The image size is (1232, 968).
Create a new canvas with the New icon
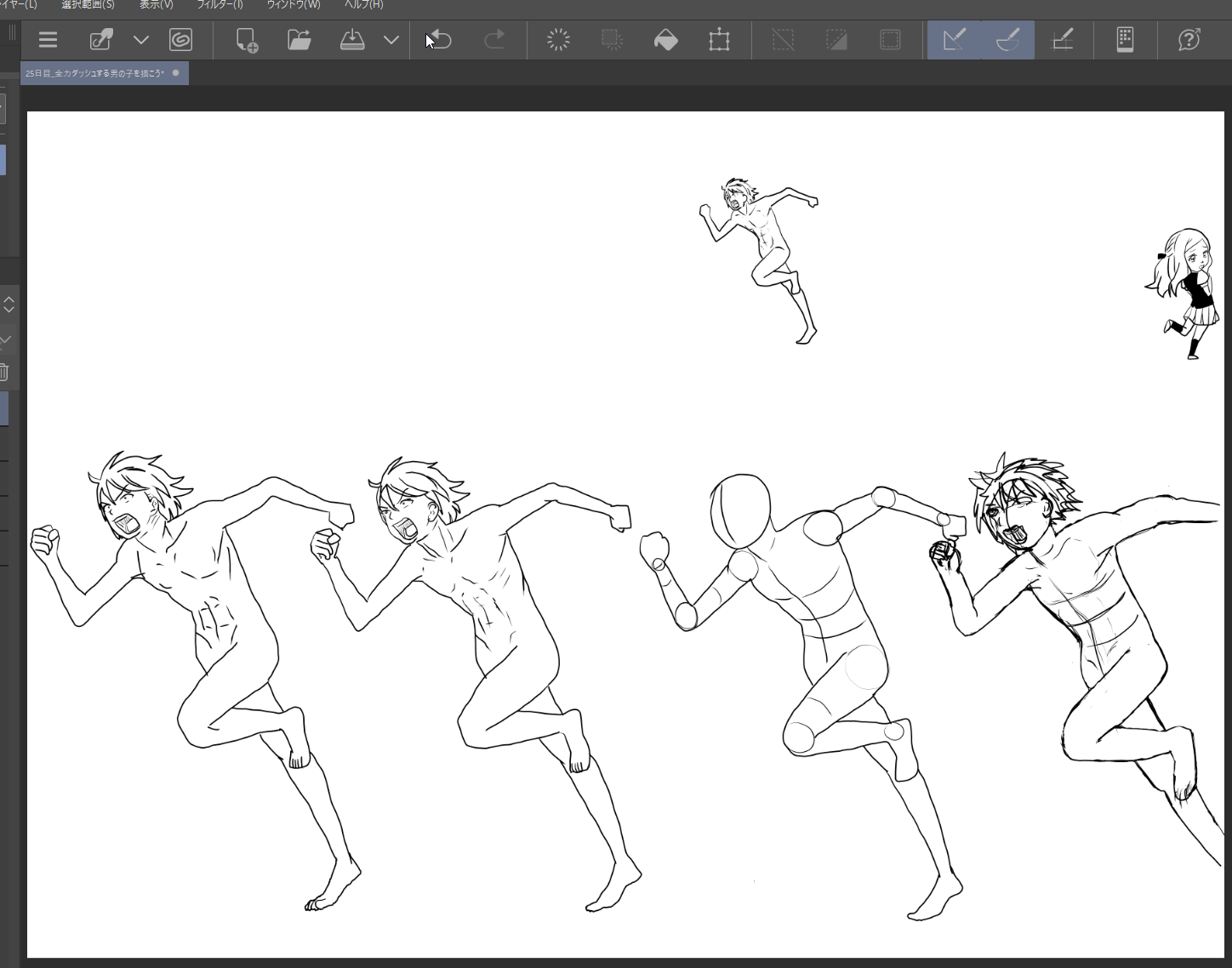pos(247,40)
